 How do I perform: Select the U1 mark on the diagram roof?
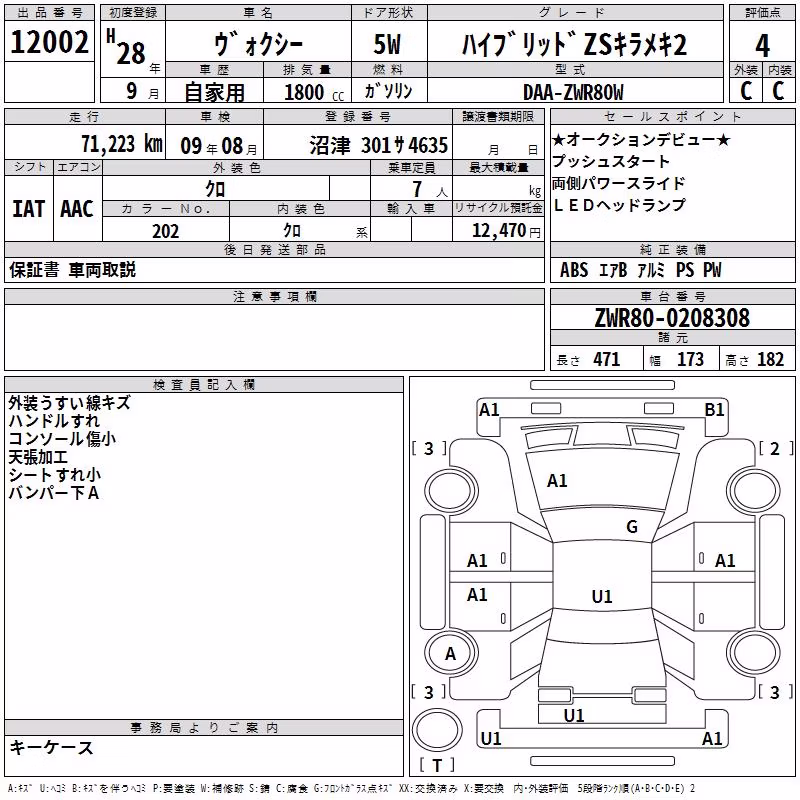(602, 596)
